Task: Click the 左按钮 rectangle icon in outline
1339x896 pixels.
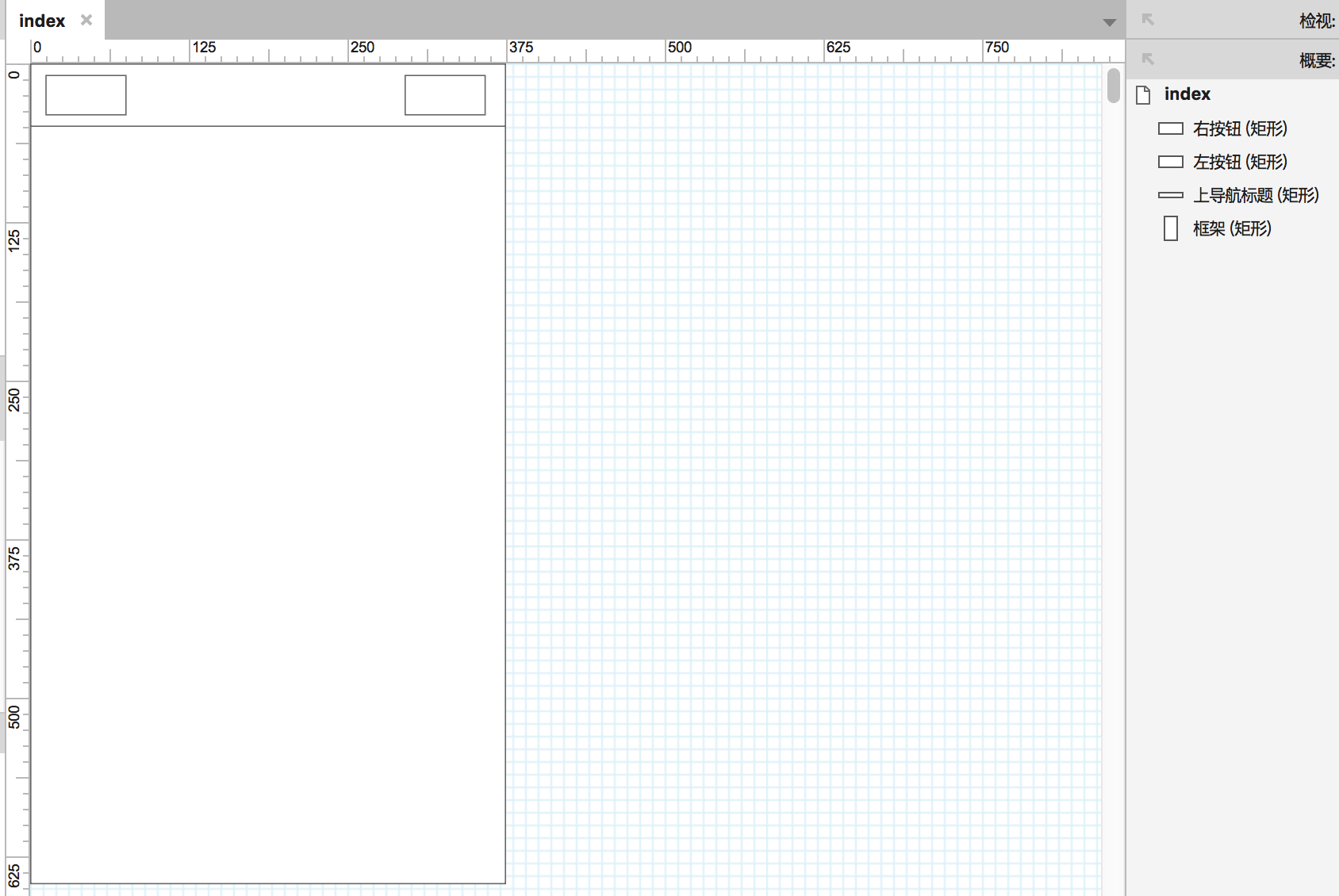Action: 1171,162
